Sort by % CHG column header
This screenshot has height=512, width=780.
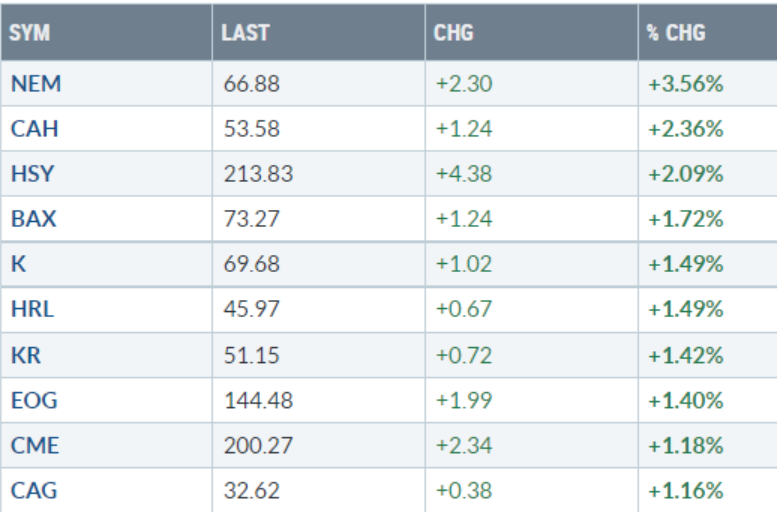[676, 33]
